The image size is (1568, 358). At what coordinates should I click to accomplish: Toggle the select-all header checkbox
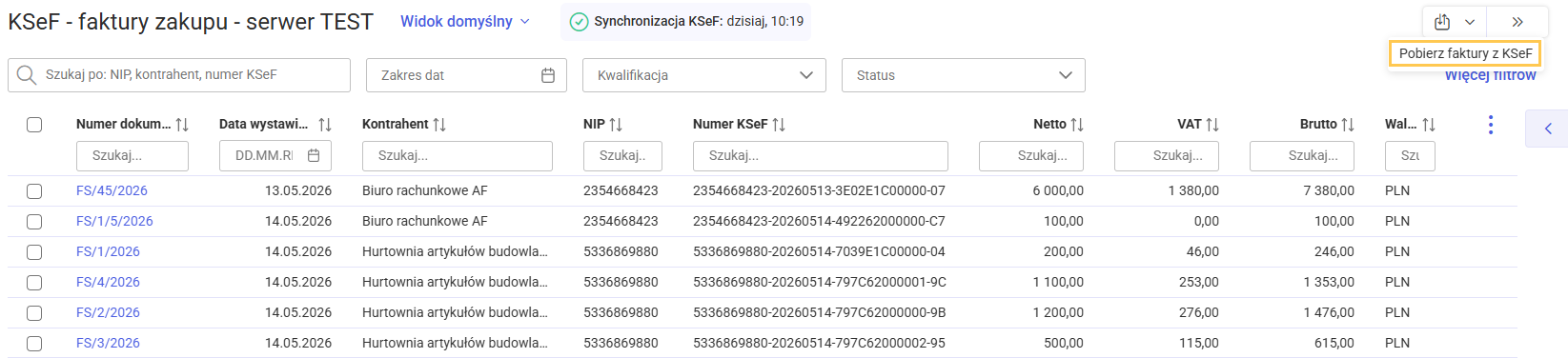pyautogui.click(x=34, y=125)
